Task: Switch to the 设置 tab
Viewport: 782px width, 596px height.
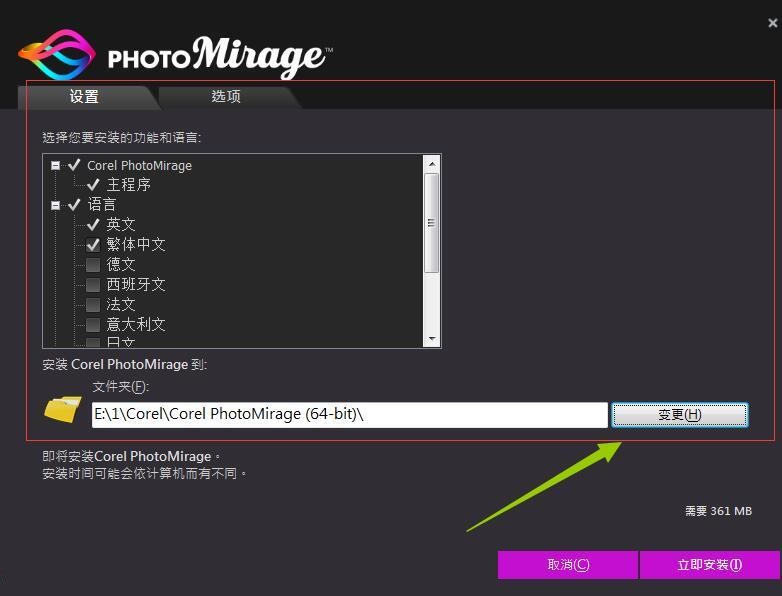Action: 84,97
